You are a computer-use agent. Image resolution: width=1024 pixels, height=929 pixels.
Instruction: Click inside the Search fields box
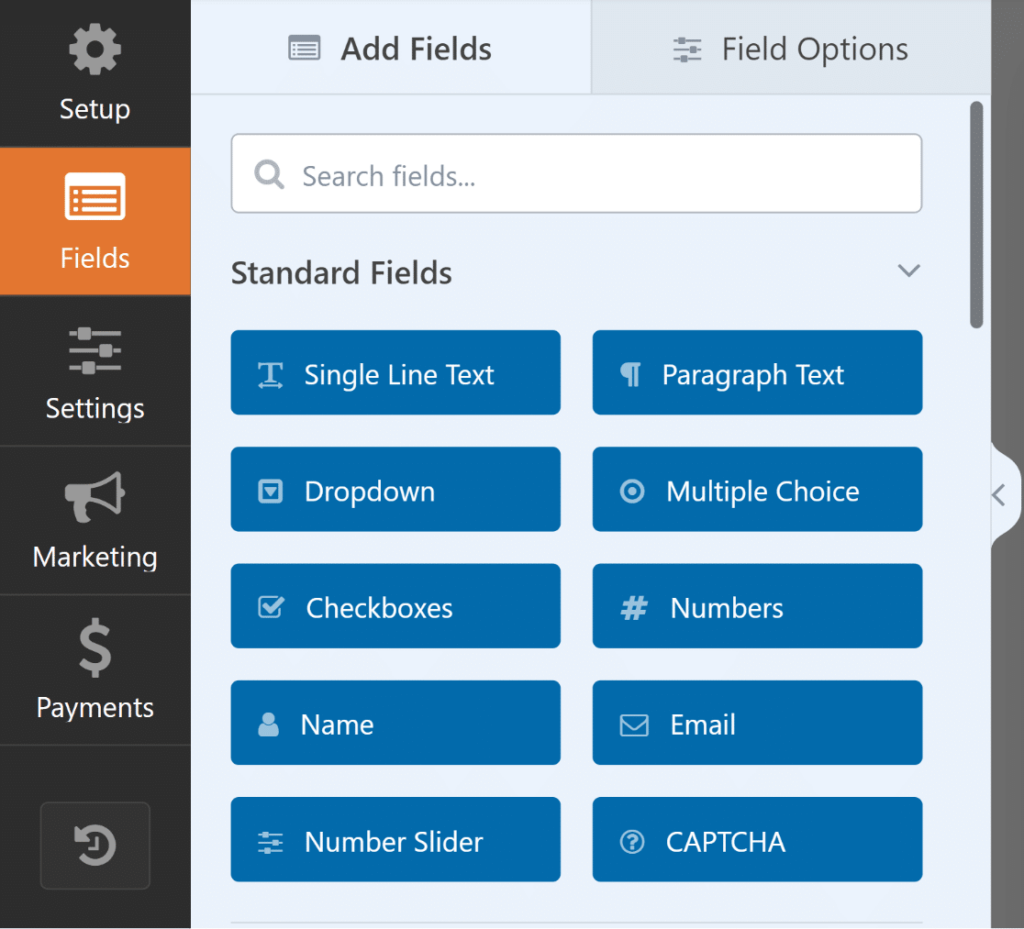point(576,174)
